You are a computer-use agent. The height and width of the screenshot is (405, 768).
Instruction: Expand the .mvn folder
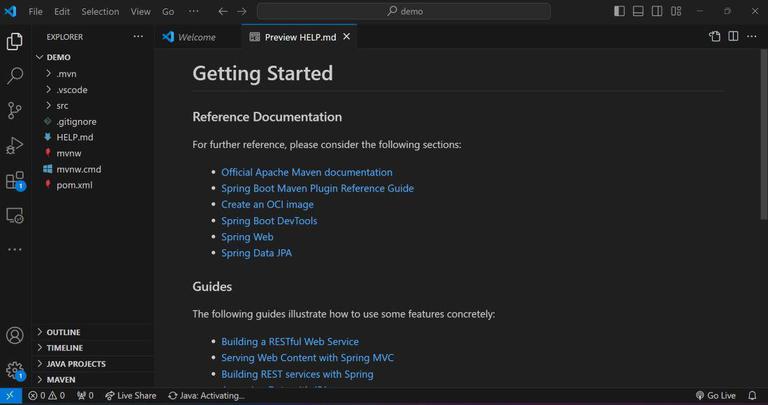tap(65, 73)
